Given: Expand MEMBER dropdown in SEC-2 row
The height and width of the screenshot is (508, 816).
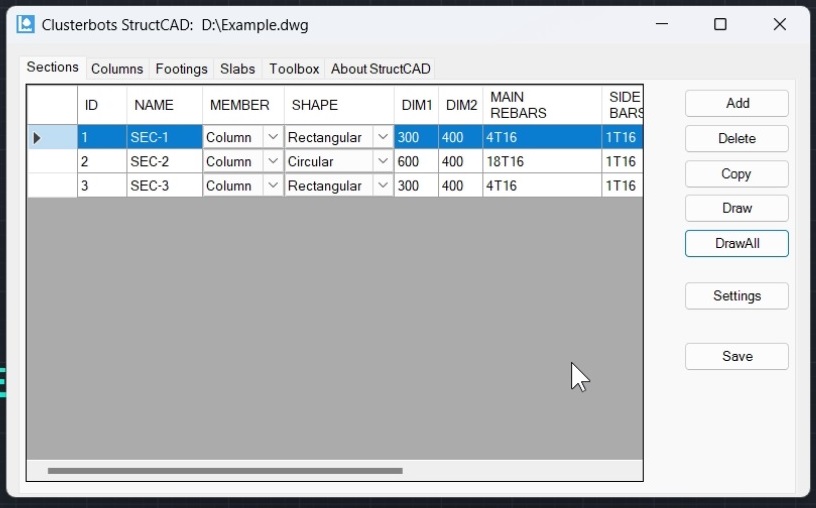Looking at the screenshot, I should click(273, 161).
